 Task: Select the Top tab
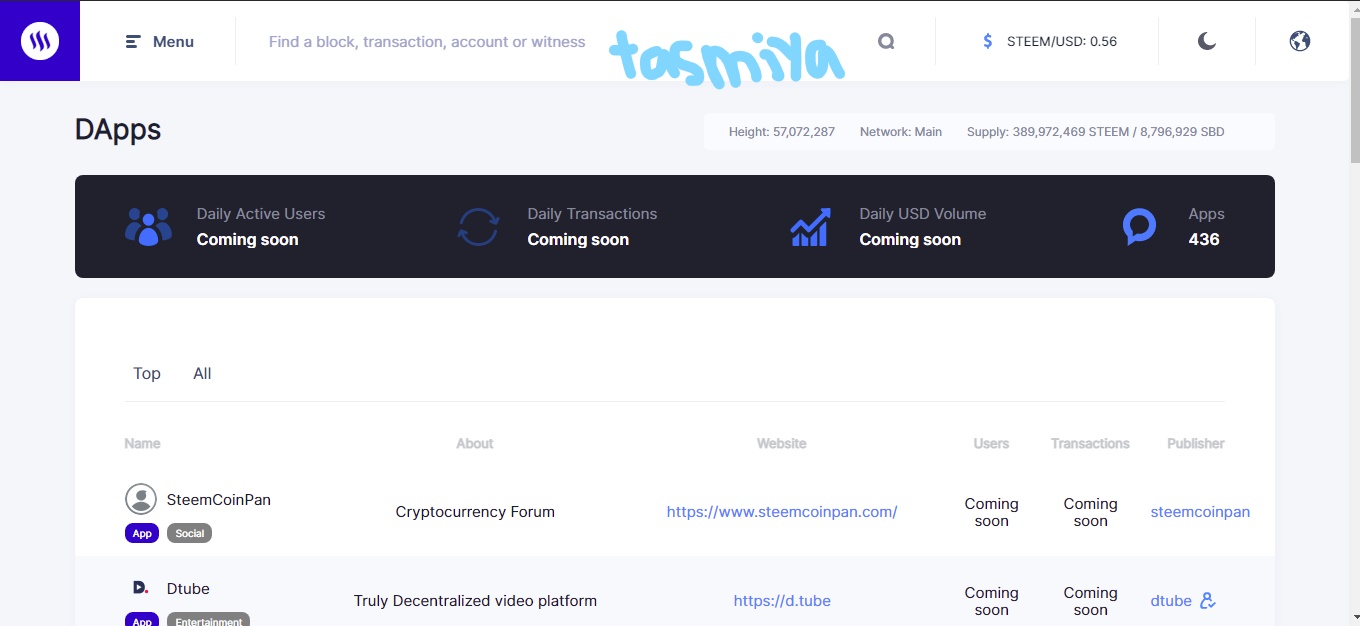[147, 373]
